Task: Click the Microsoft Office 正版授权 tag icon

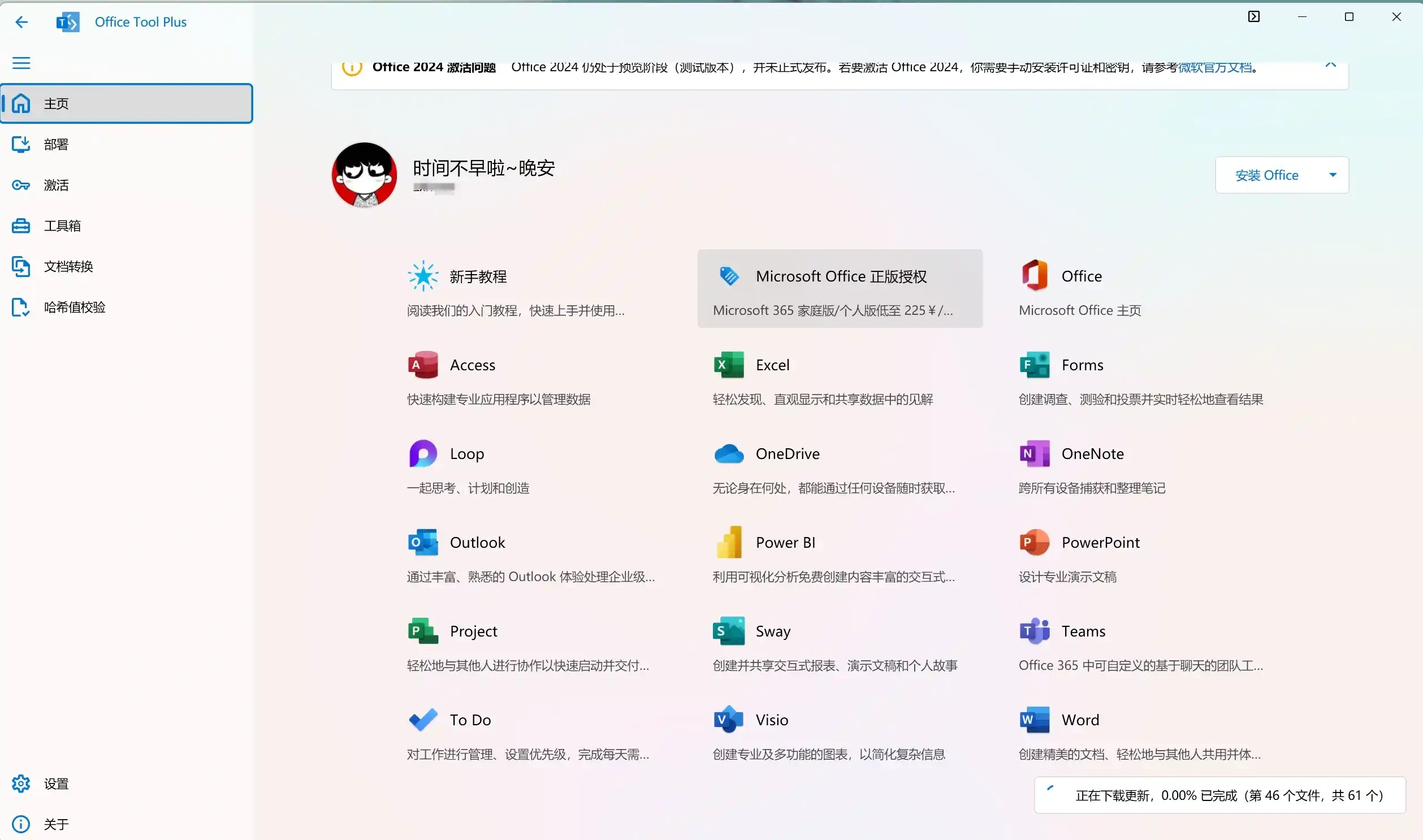Action: coord(729,276)
